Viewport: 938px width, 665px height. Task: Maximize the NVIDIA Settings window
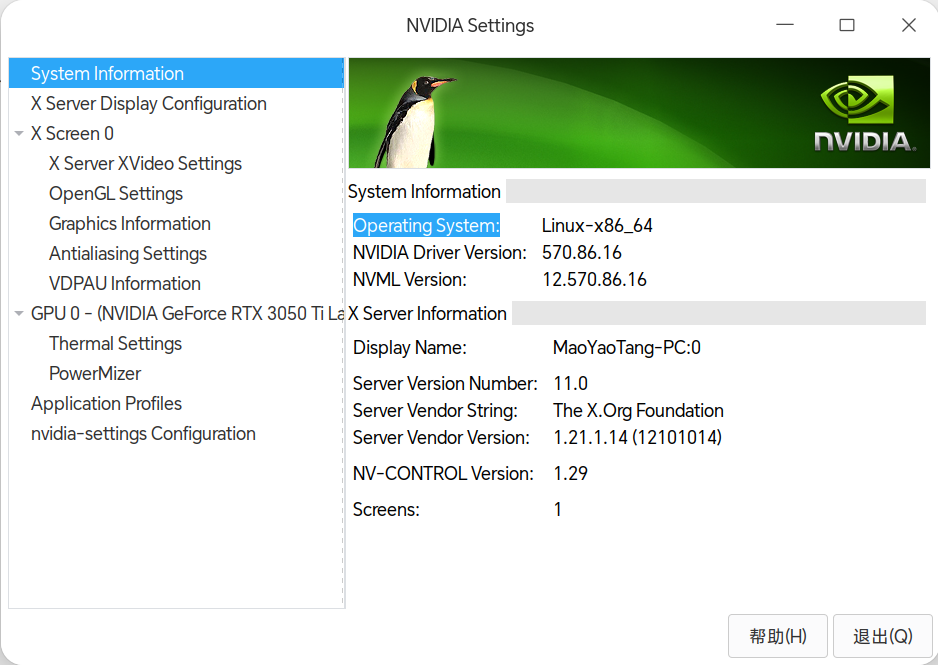[x=846, y=25]
